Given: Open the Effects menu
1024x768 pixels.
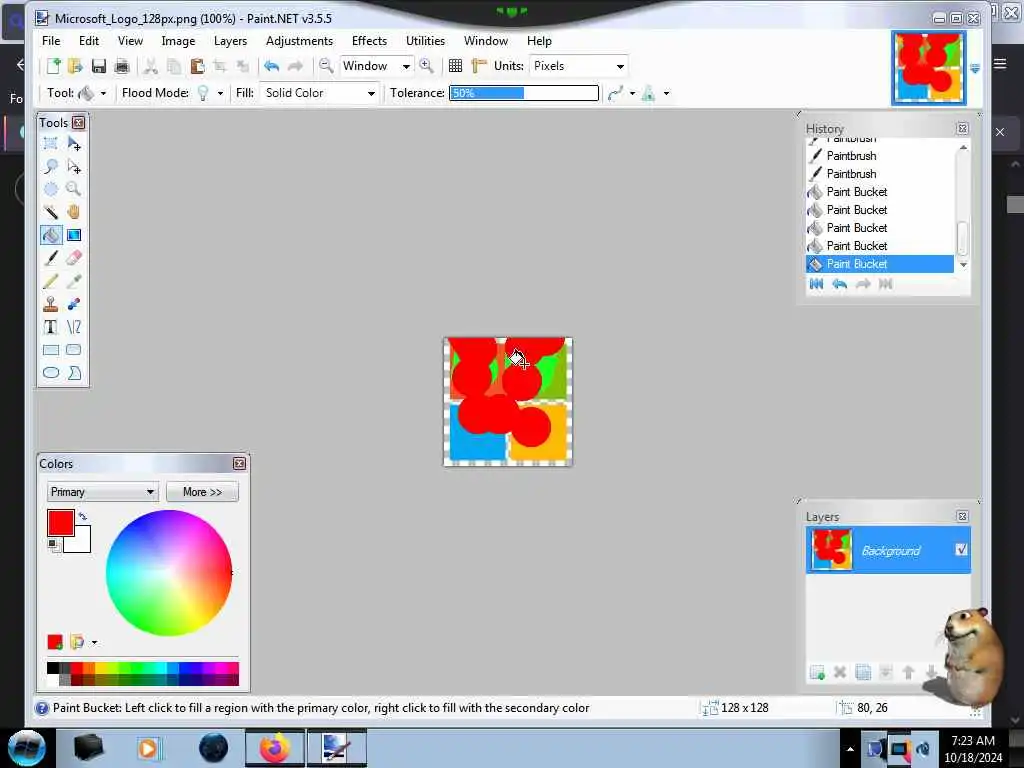Looking at the screenshot, I should point(369,40).
